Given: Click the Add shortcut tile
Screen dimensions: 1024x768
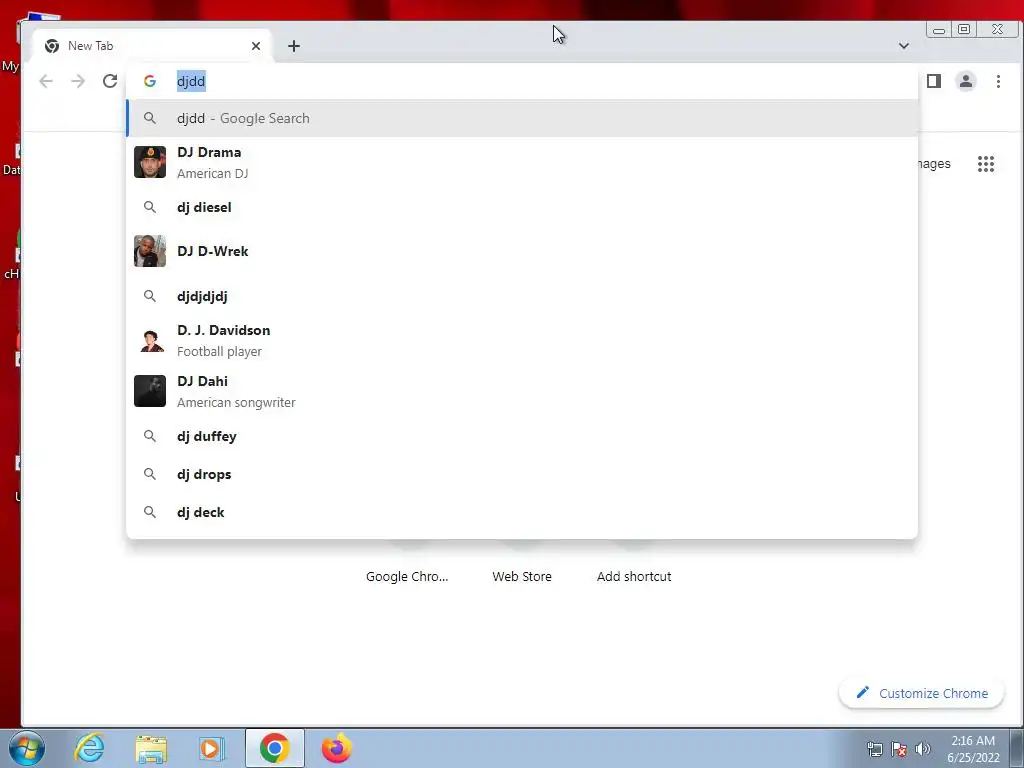Looking at the screenshot, I should [633, 576].
